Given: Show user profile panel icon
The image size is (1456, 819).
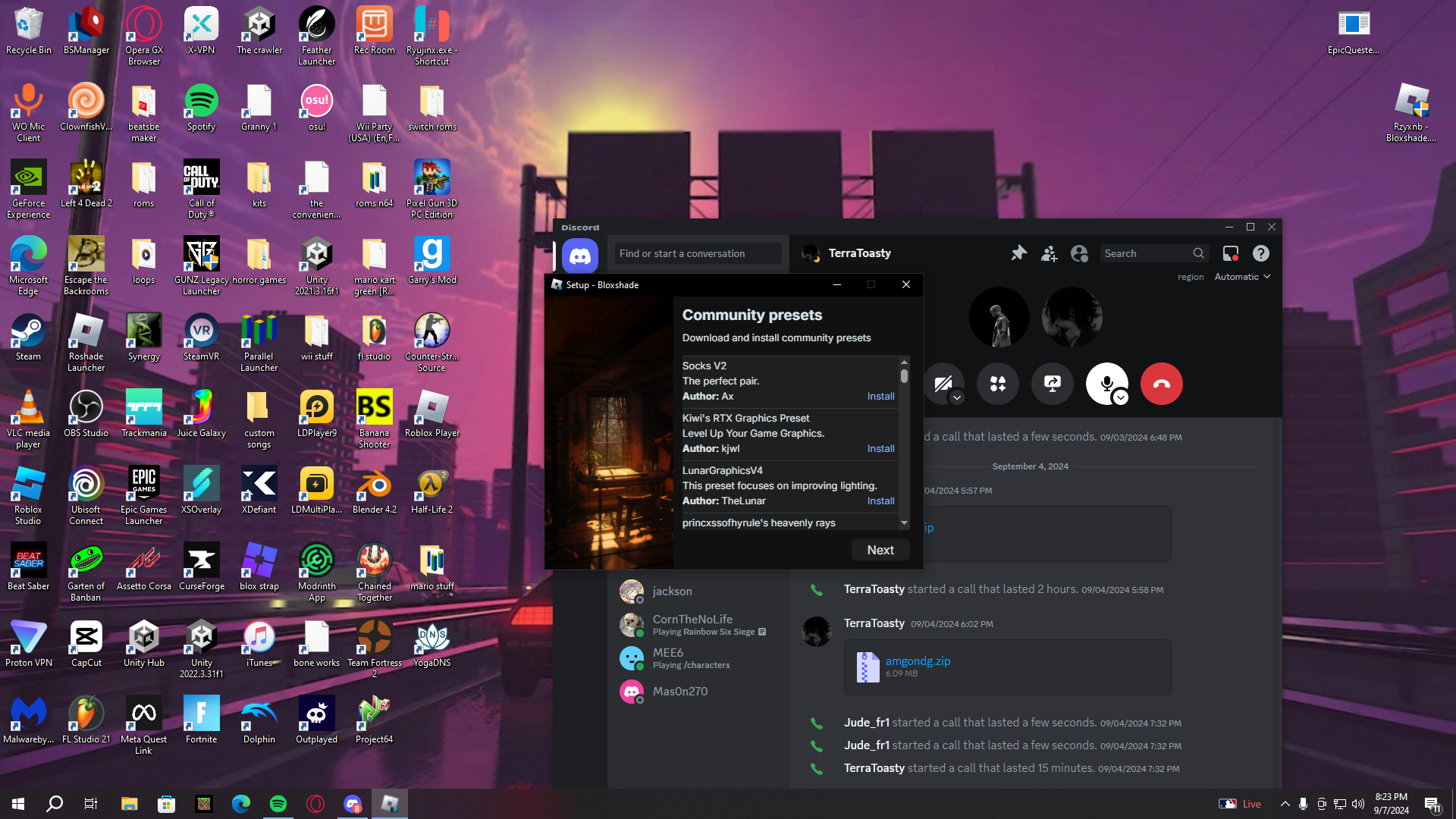Looking at the screenshot, I should (1079, 253).
